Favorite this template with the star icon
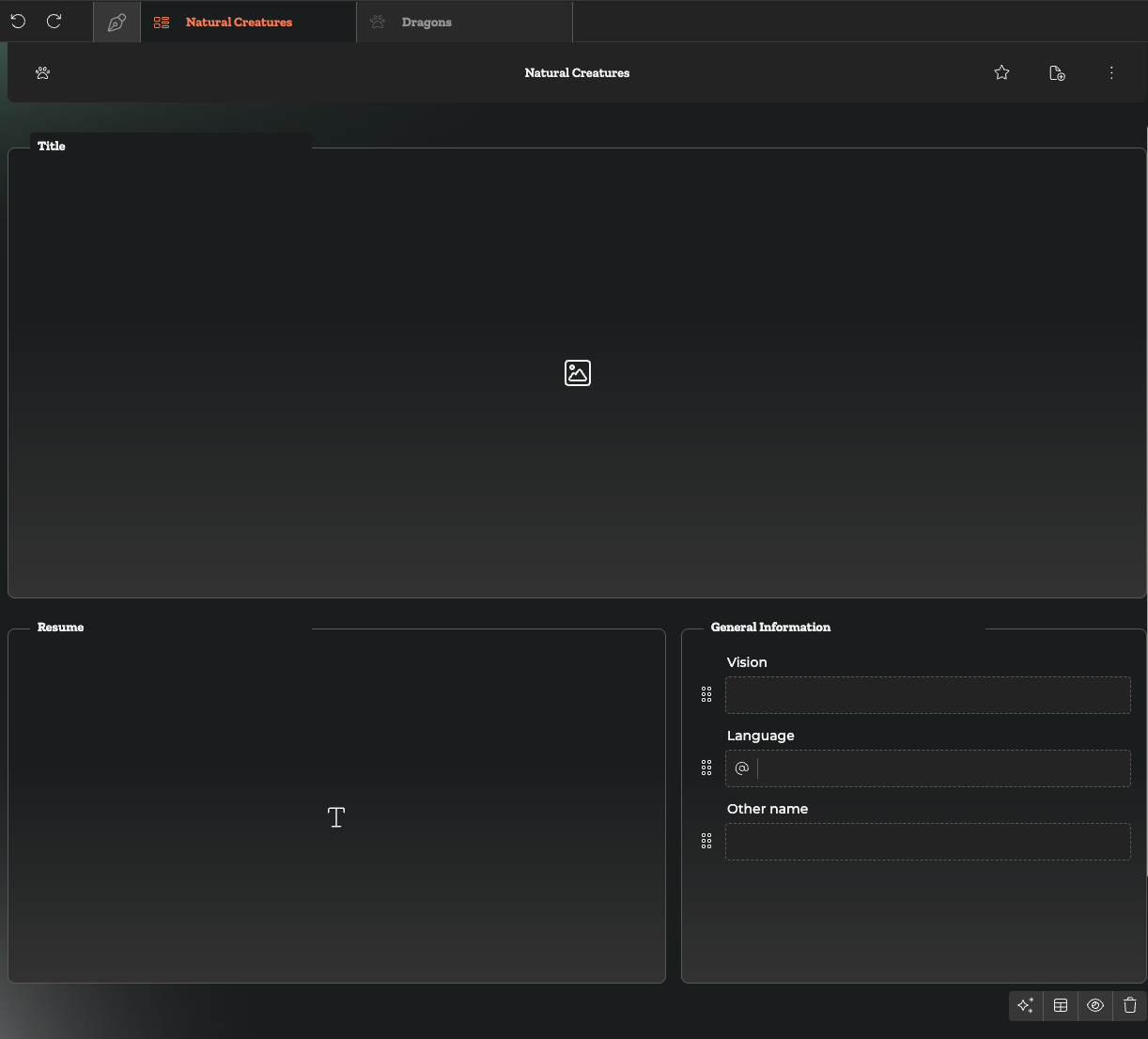Screen dimensions: 1148x1039 pyautogui.click(x=1001, y=72)
